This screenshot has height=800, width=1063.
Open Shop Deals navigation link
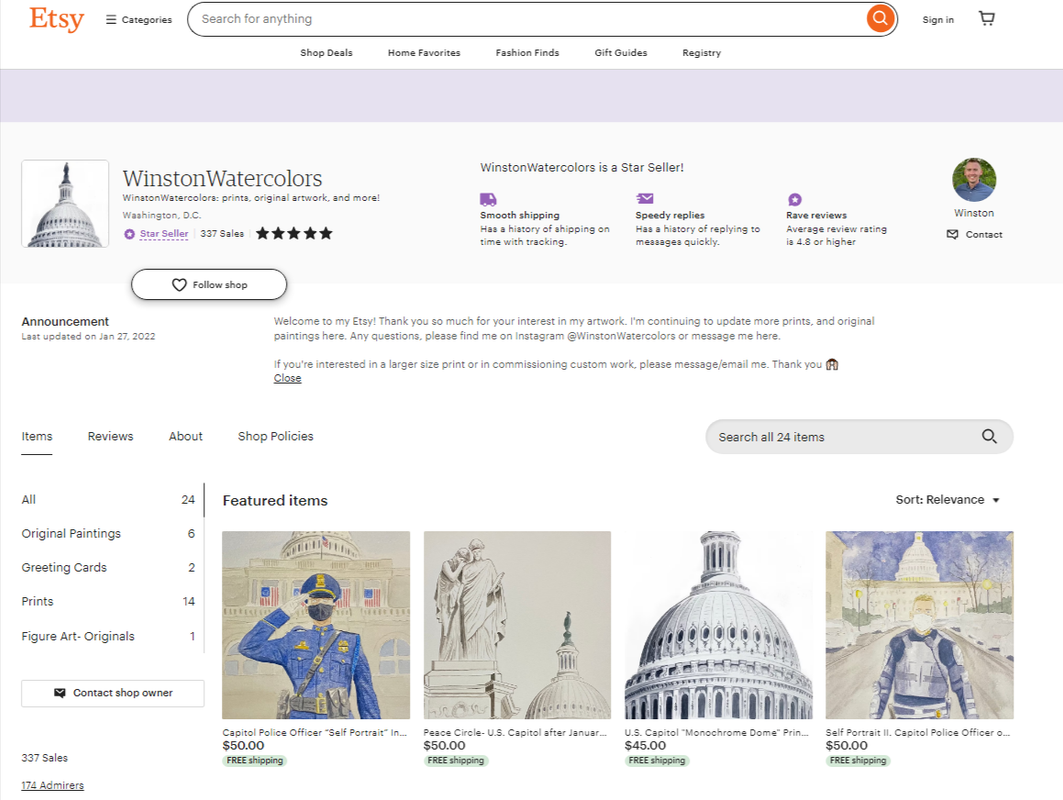coord(326,52)
